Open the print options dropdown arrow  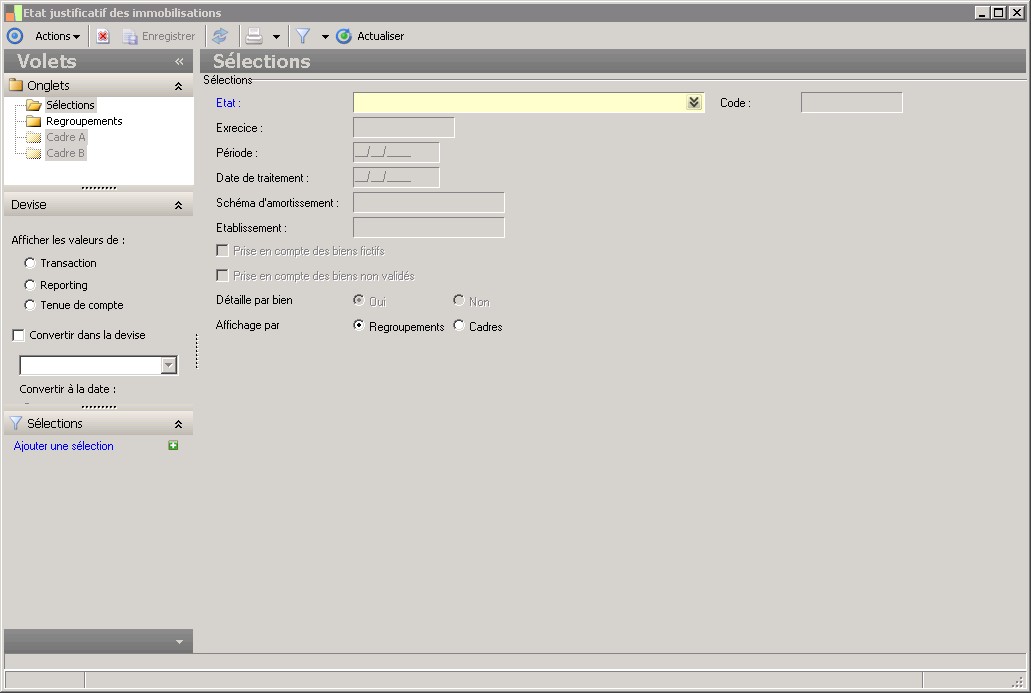(276, 36)
